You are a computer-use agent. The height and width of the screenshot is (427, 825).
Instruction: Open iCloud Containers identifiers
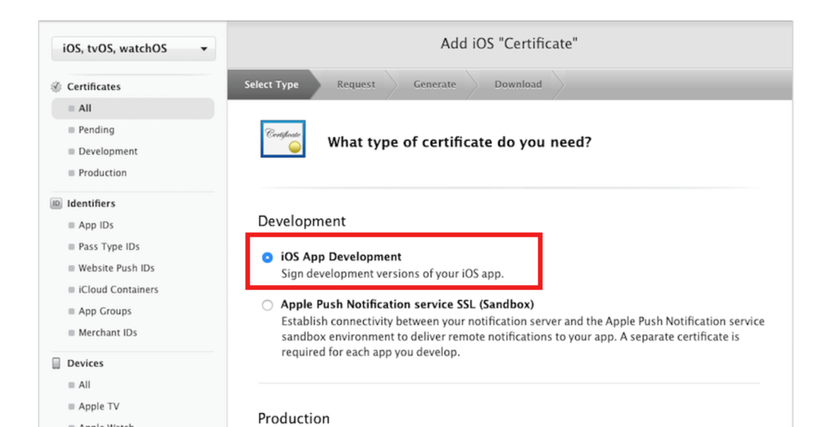(x=118, y=290)
